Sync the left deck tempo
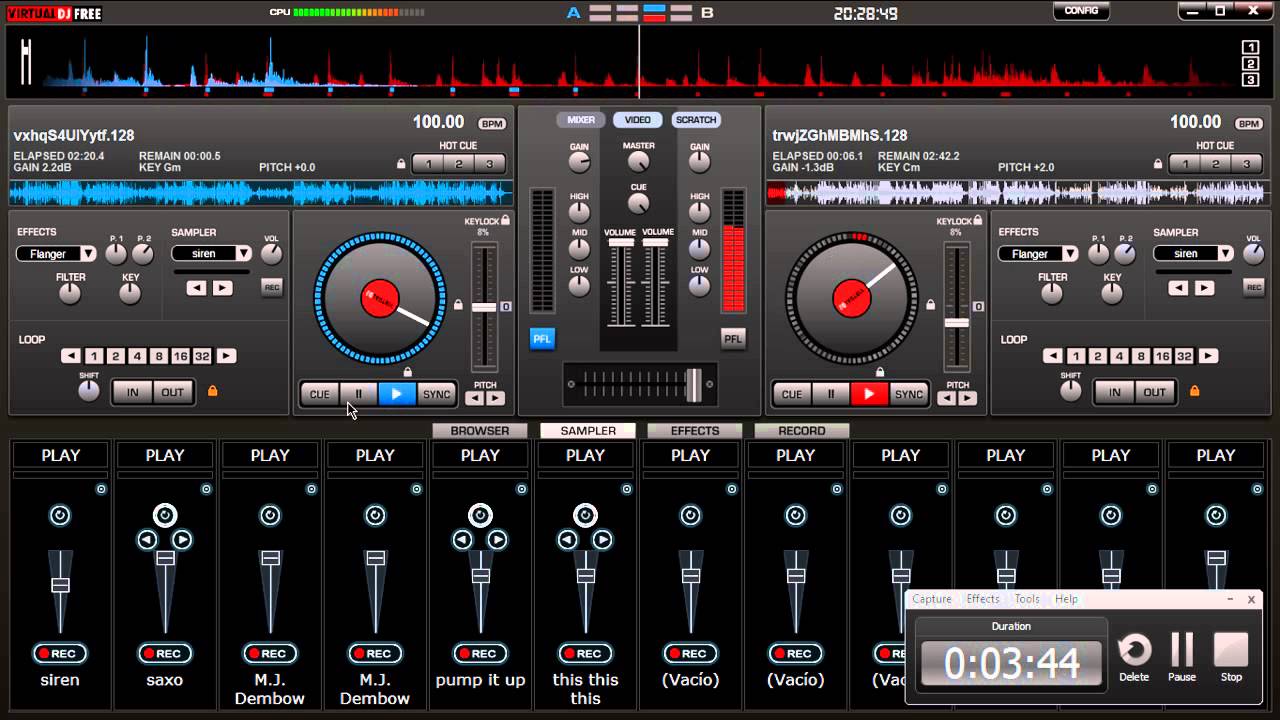Viewport: 1280px width, 720px height. click(436, 394)
